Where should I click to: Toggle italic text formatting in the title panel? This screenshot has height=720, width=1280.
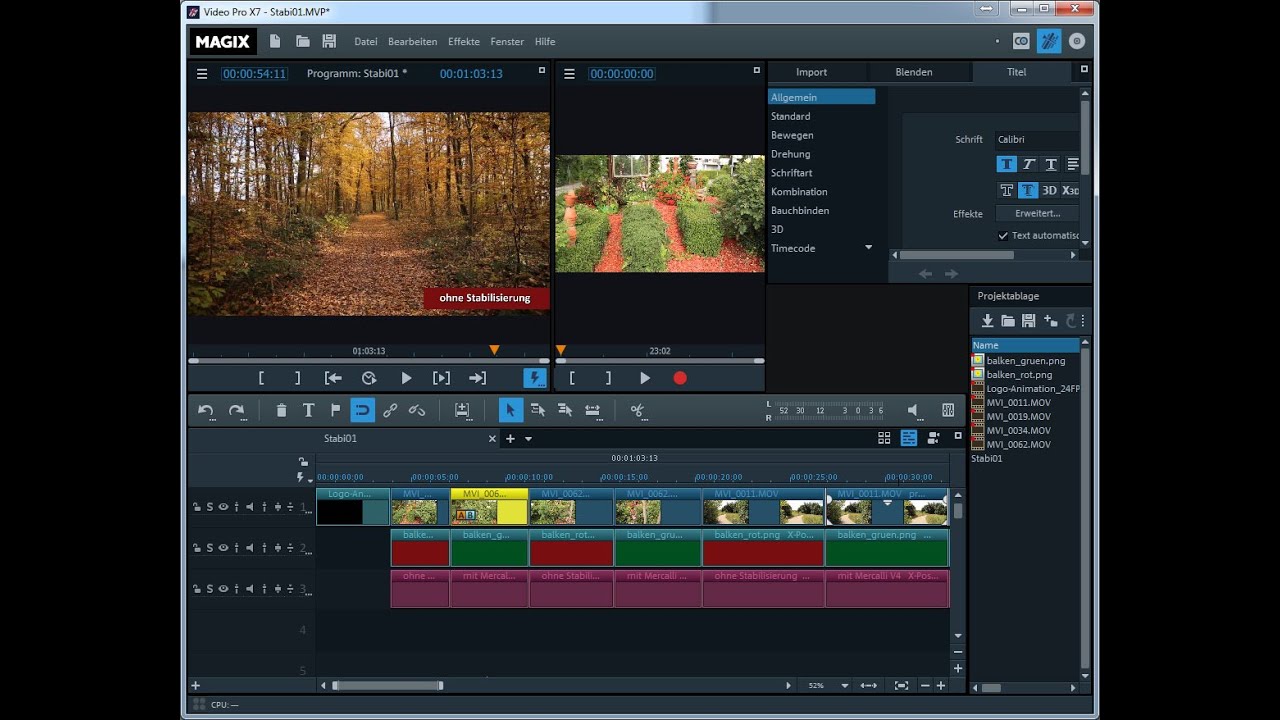pyautogui.click(x=1029, y=164)
